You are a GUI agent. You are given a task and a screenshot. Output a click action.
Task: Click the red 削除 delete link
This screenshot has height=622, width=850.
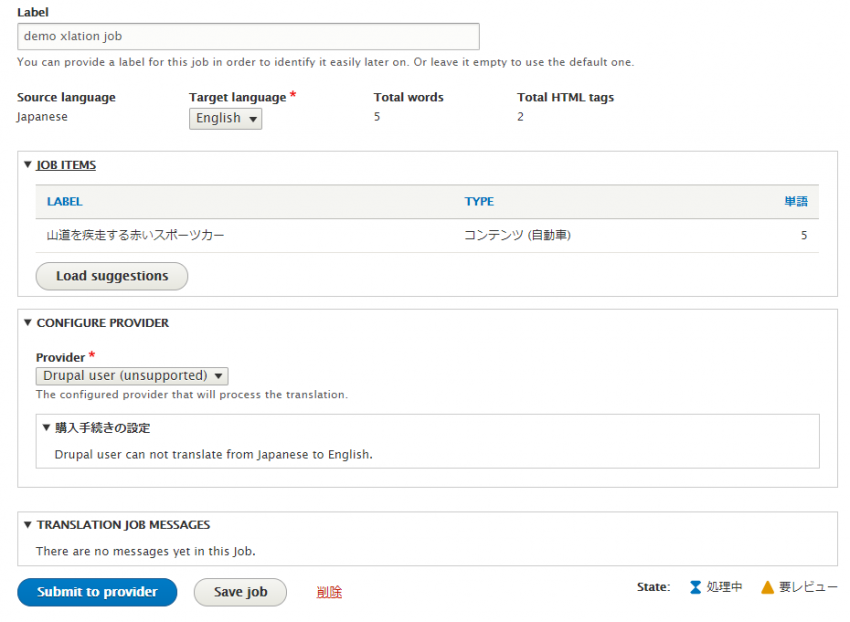[329, 592]
